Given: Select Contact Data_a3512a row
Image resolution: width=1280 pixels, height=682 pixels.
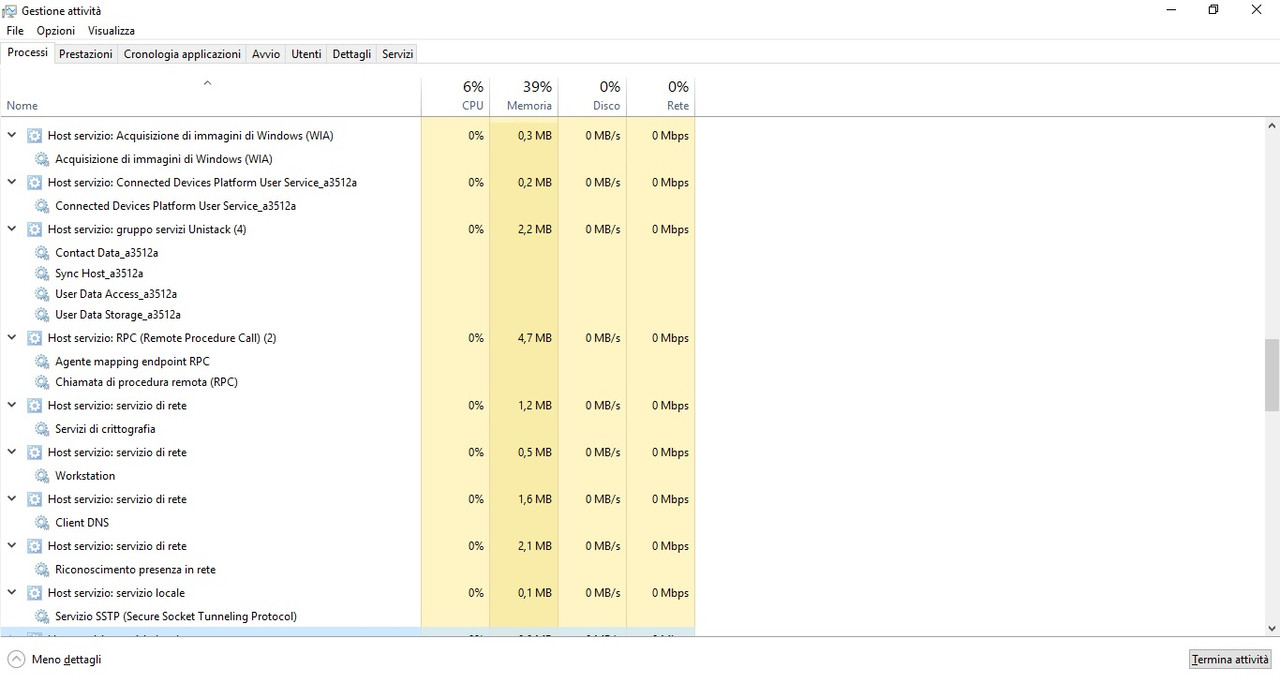Looking at the screenshot, I should [347, 253].
